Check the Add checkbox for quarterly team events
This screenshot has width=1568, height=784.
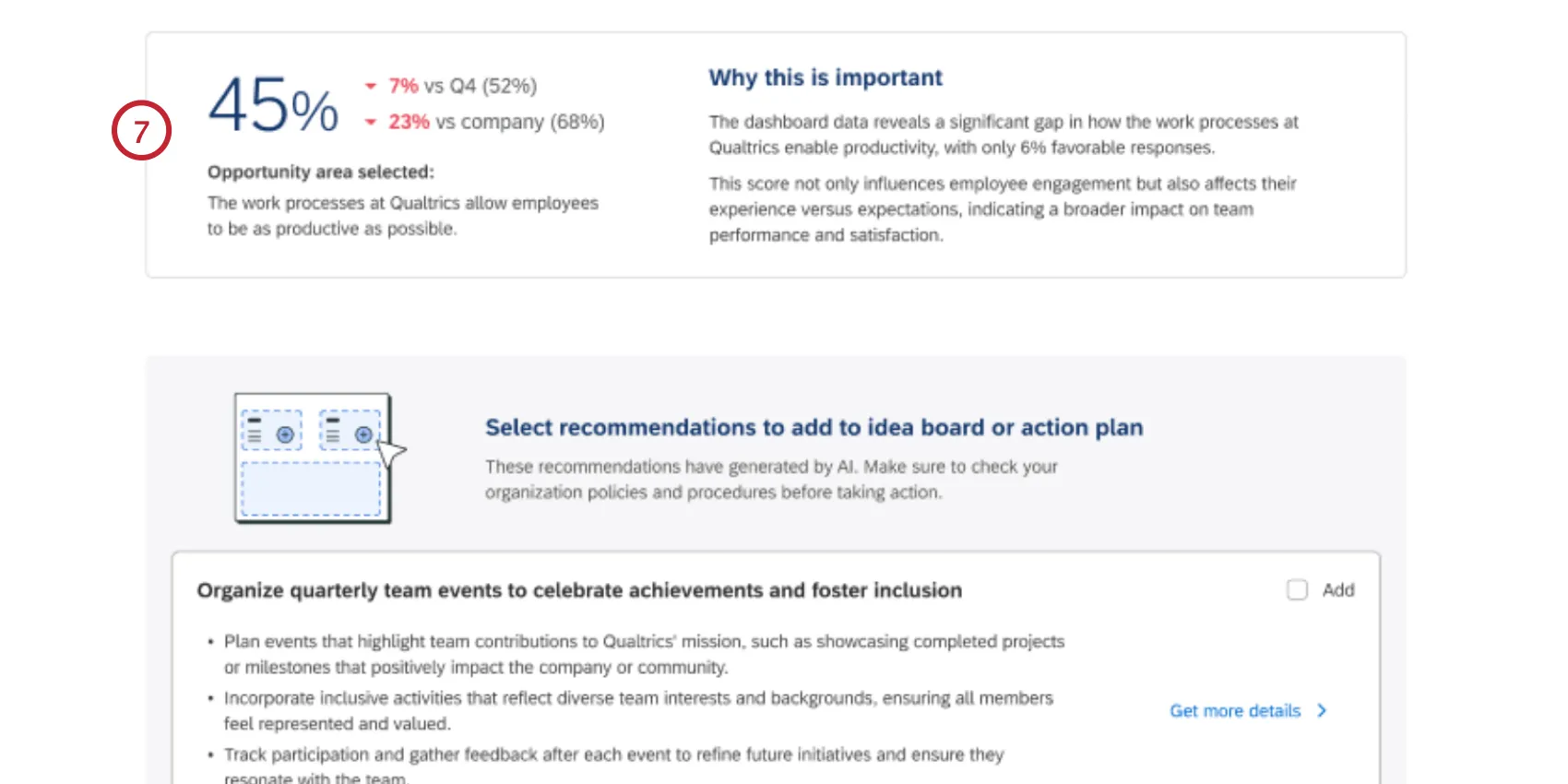[x=1297, y=590]
